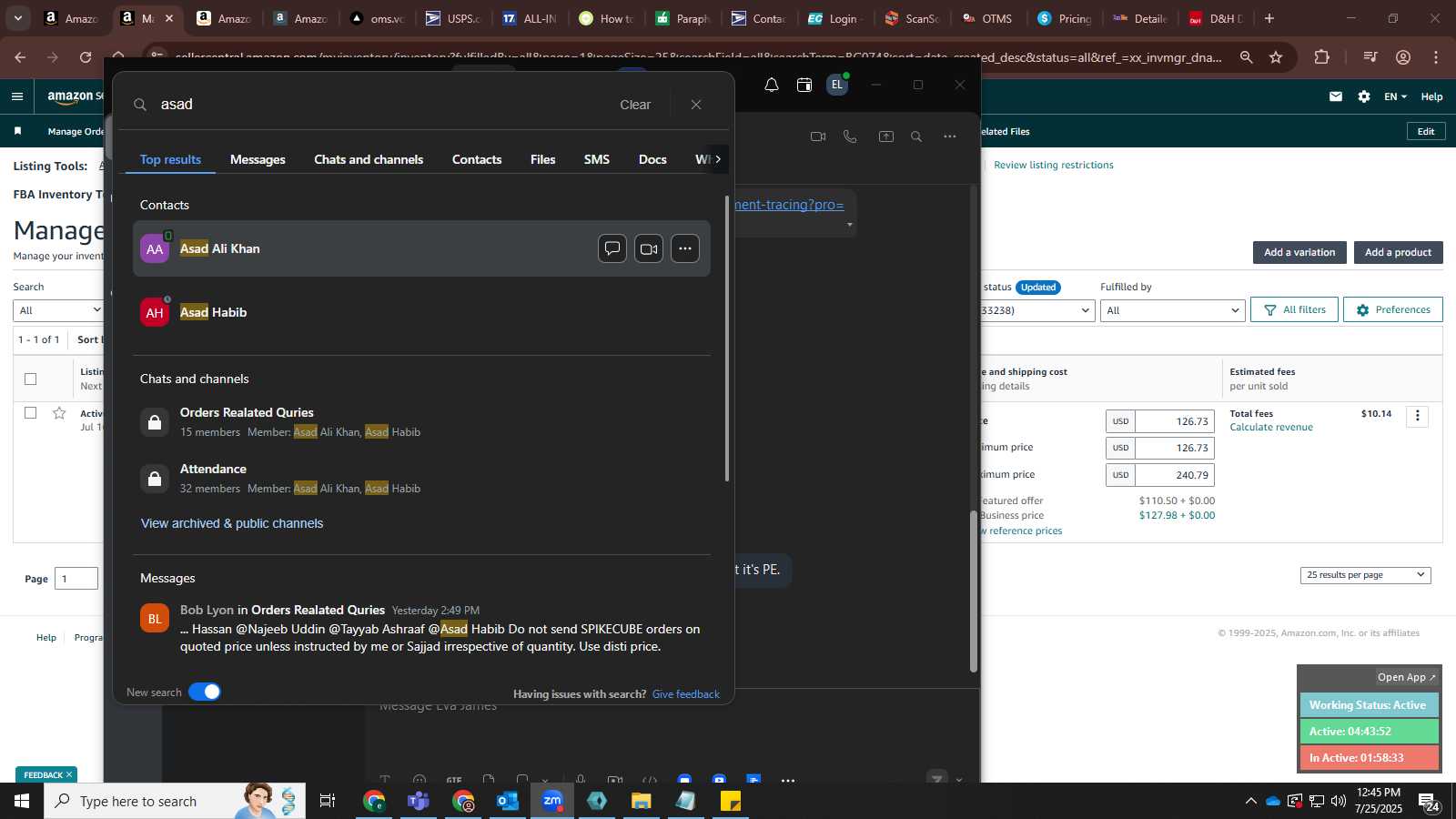
Task: Open Windows Task View
Action: 328,801
